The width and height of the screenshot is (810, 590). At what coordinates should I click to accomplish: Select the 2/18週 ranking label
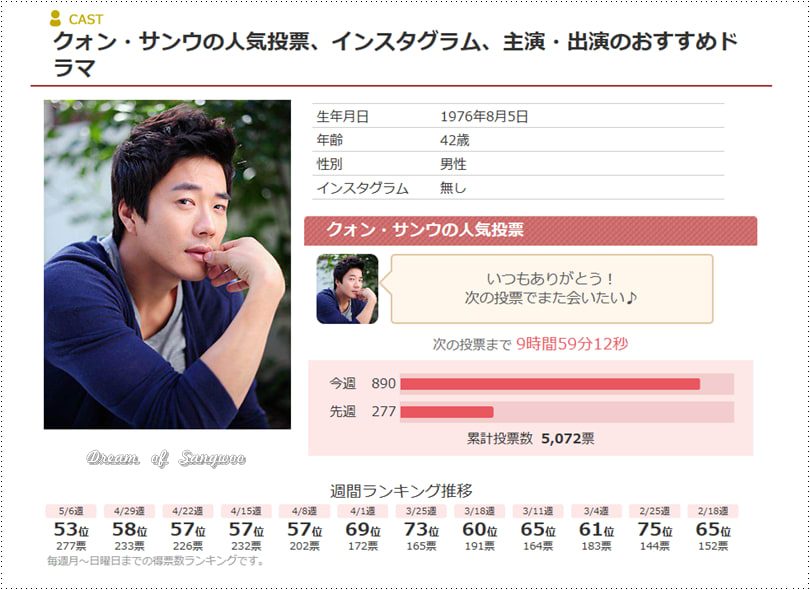[x=713, y=511]
